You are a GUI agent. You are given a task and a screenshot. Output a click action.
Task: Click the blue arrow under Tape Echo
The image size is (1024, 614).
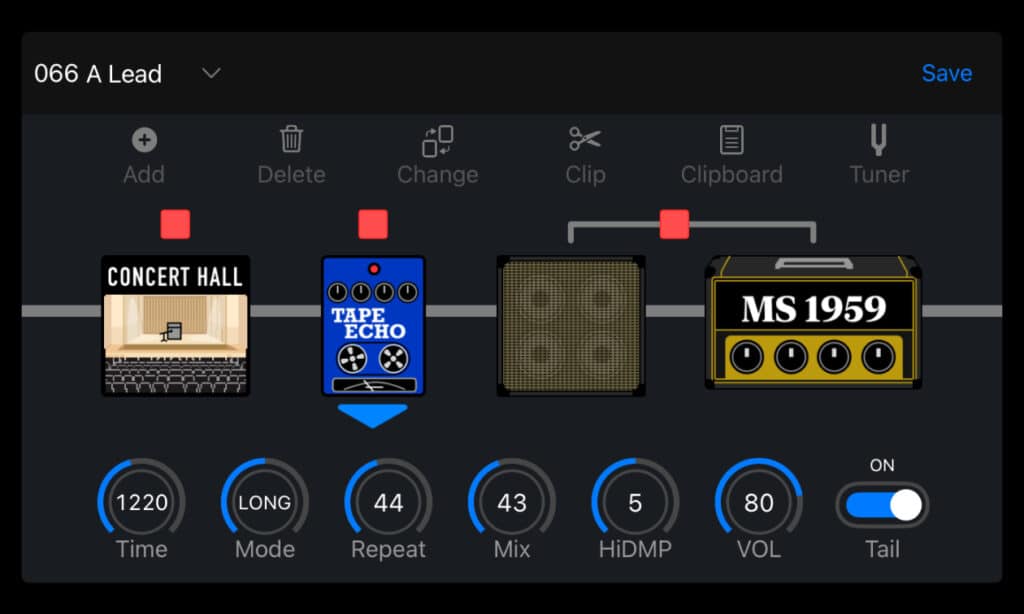pyautogui.click(x=373, y=416)
